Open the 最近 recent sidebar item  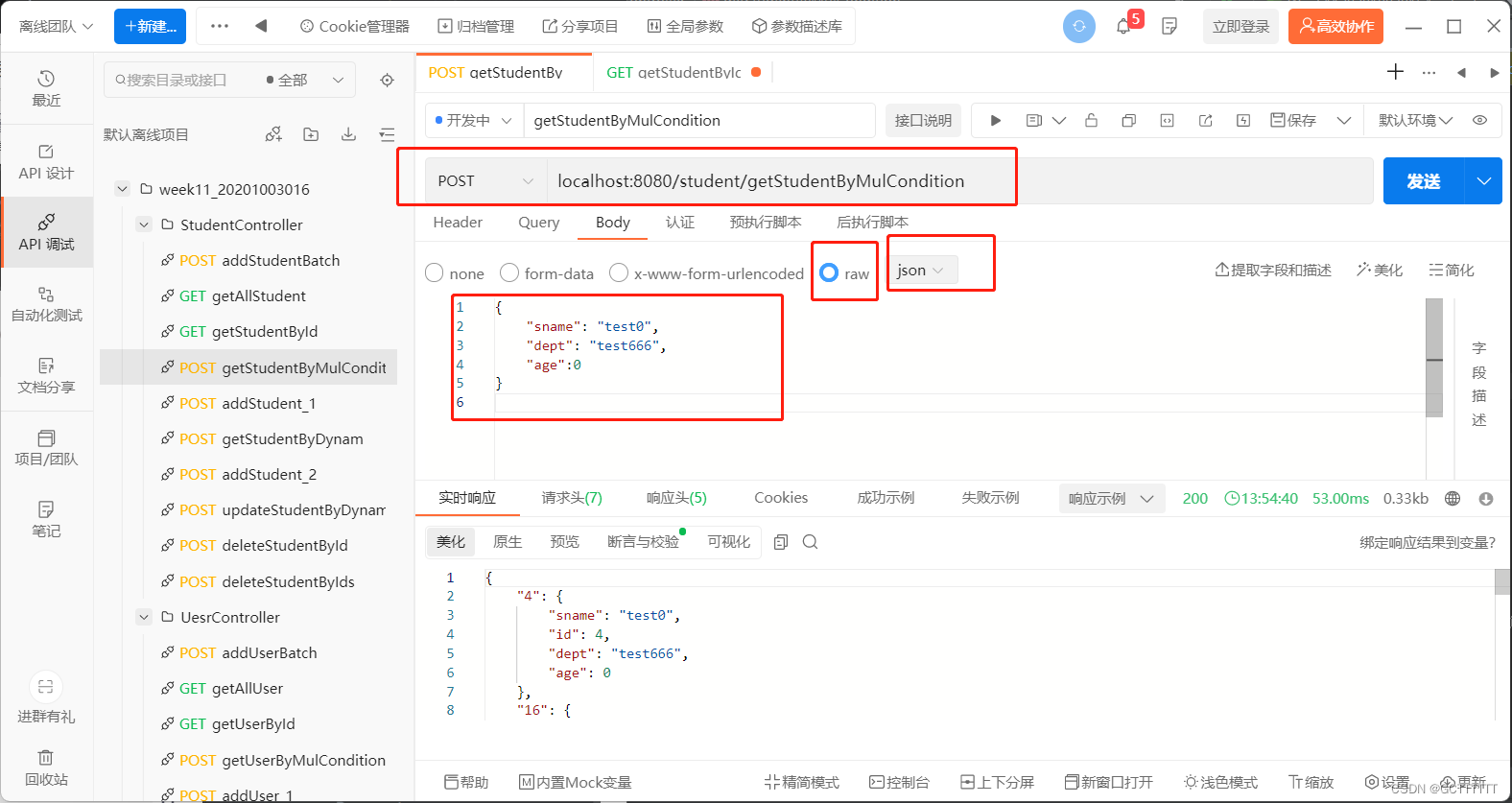46,88
